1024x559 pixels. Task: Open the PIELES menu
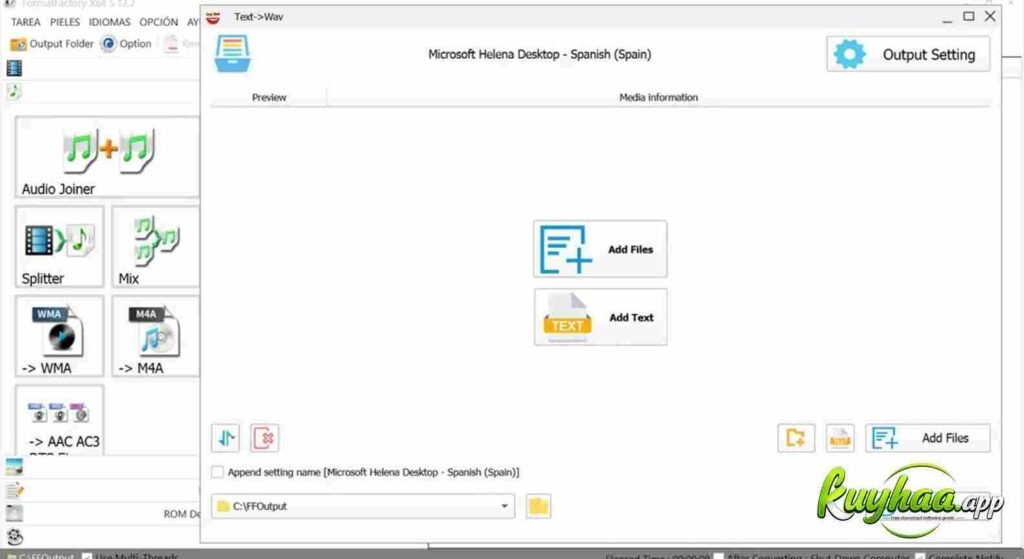pos(65,22)
